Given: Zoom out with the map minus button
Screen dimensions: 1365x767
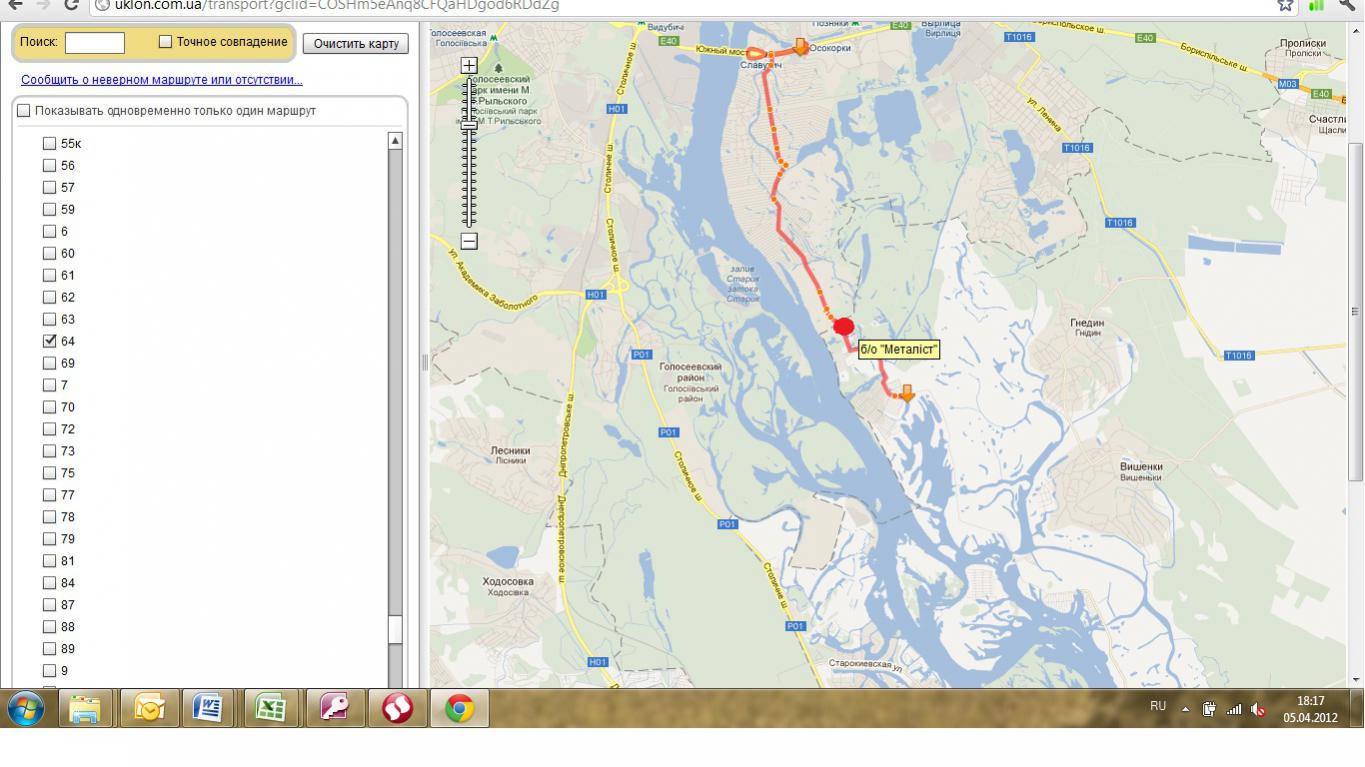Looking at the screenshot, I should [469, 241].
